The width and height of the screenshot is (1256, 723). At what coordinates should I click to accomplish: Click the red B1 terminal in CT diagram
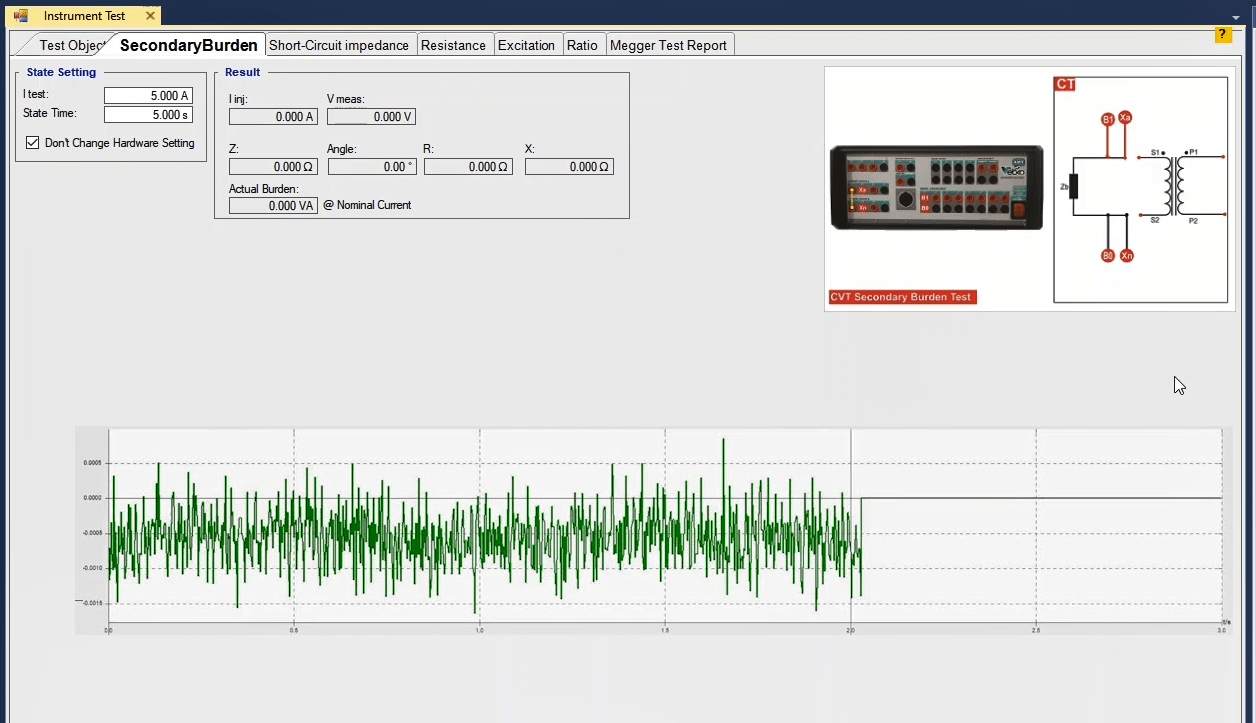click(1108, 120)
